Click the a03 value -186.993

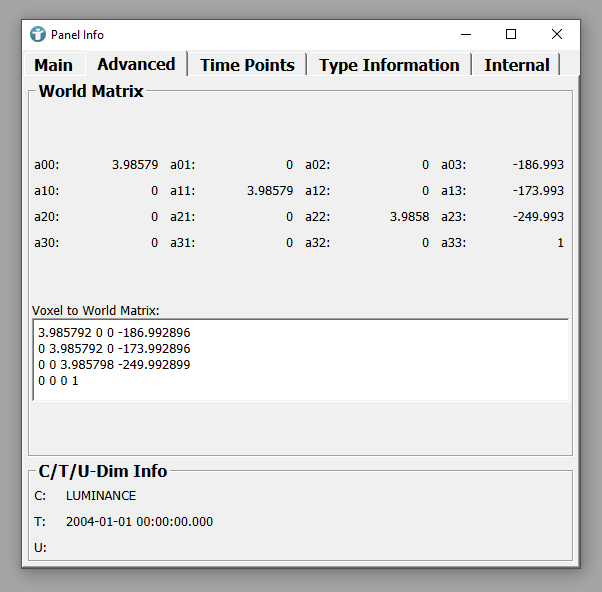[538, 165]
